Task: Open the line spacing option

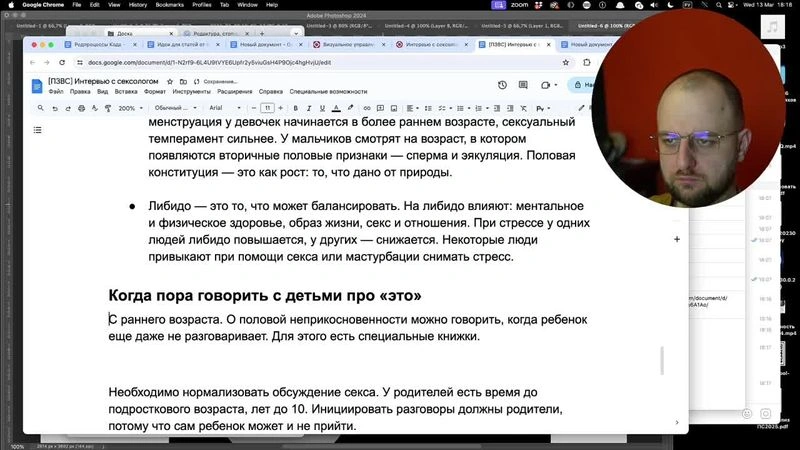Action: pos(428,108)
